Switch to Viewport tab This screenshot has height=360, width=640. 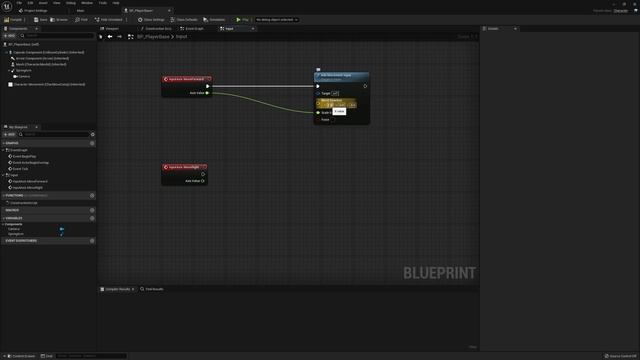pyautogui.click(x=109, y=29)
